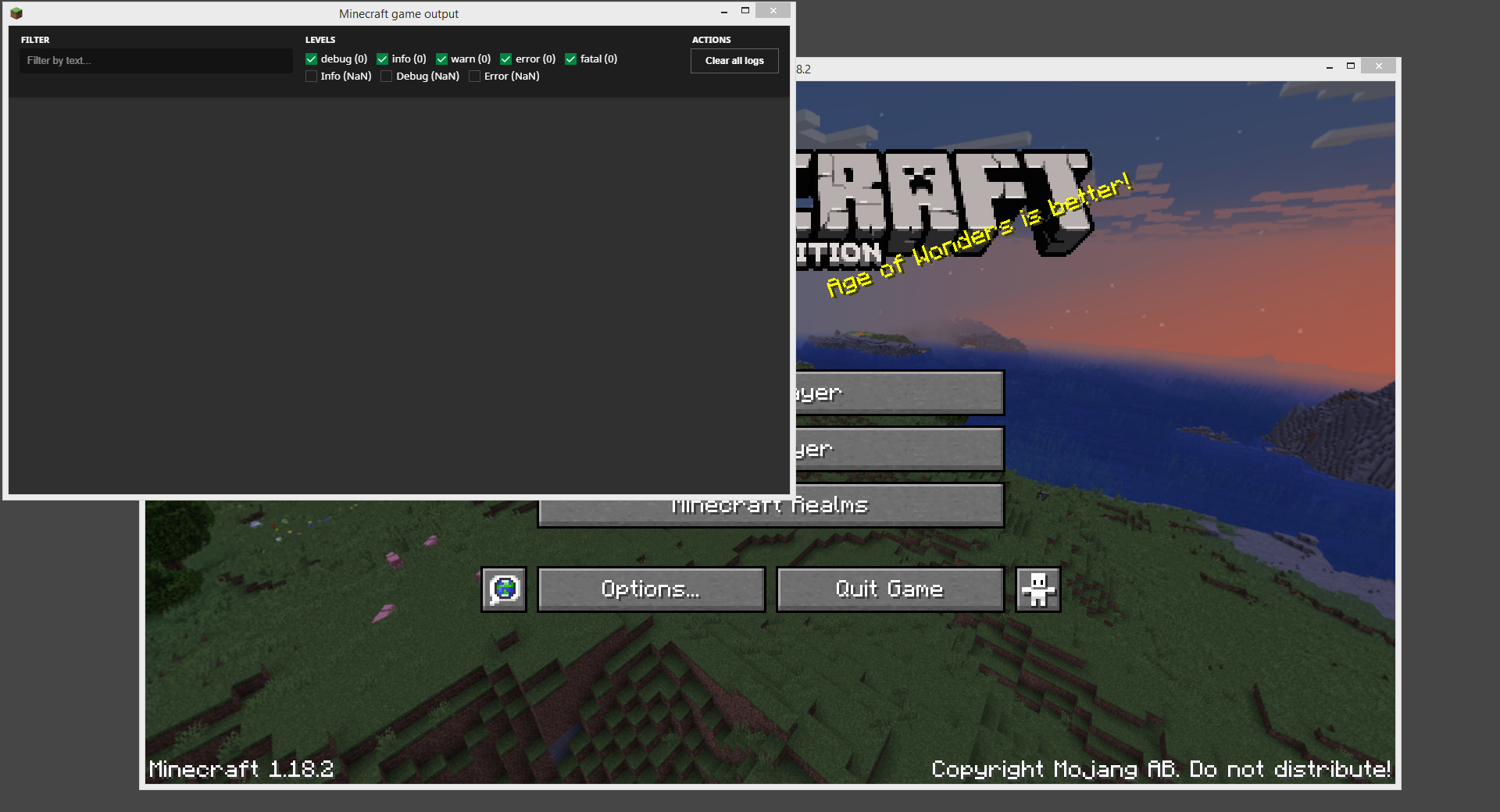Click the Multiplayer button in Minecraft window
1500x812 pixels.
click(x=899, y=449)
